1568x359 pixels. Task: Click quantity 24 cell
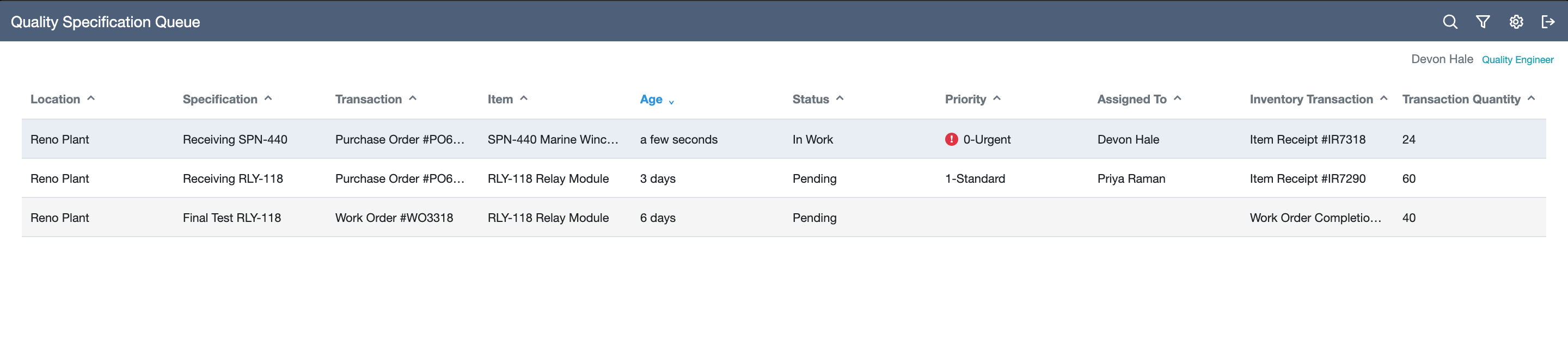(1408, 139)
